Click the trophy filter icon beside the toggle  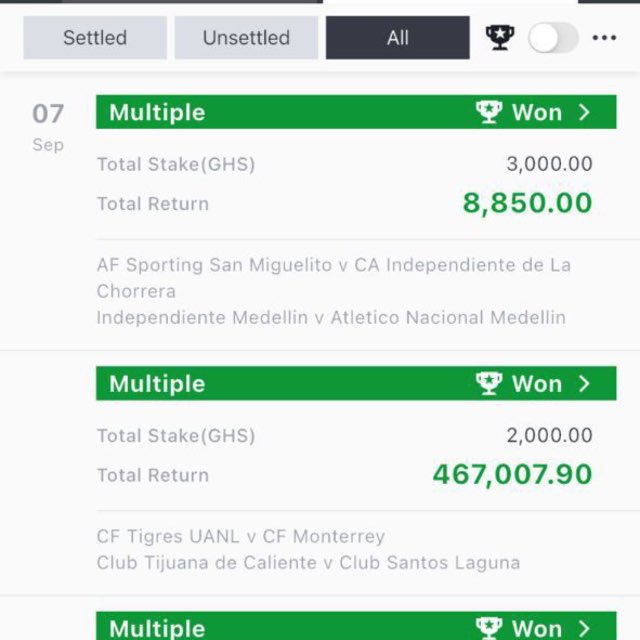point(500,38)
